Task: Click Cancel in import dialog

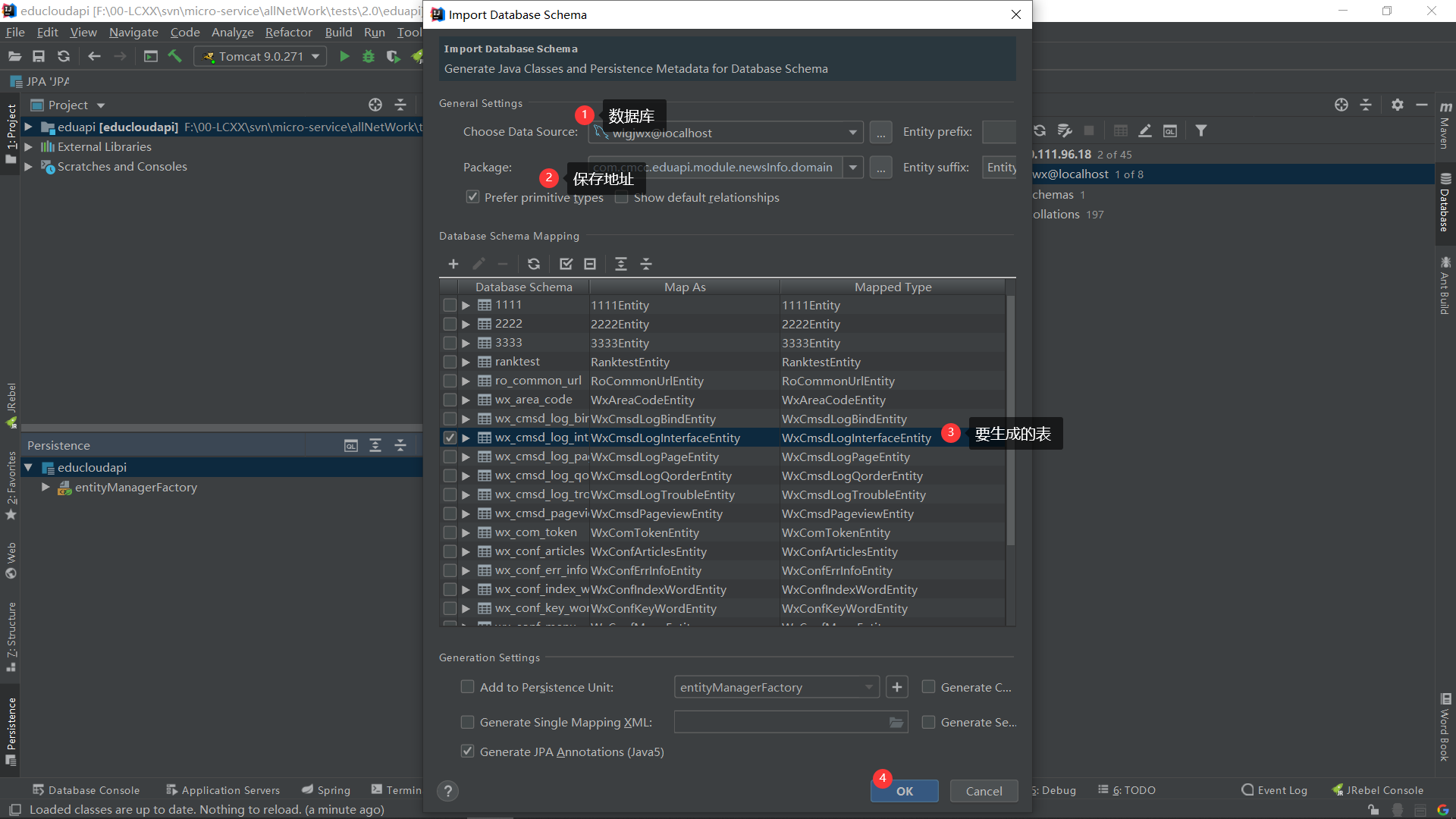Action: [984, 791]
